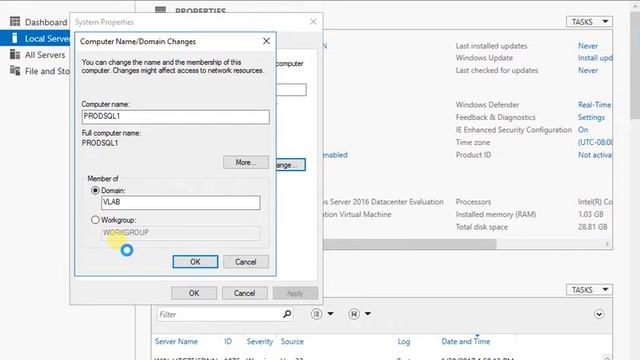Click the More... button

pyautogui.click(x=246, y=162)
